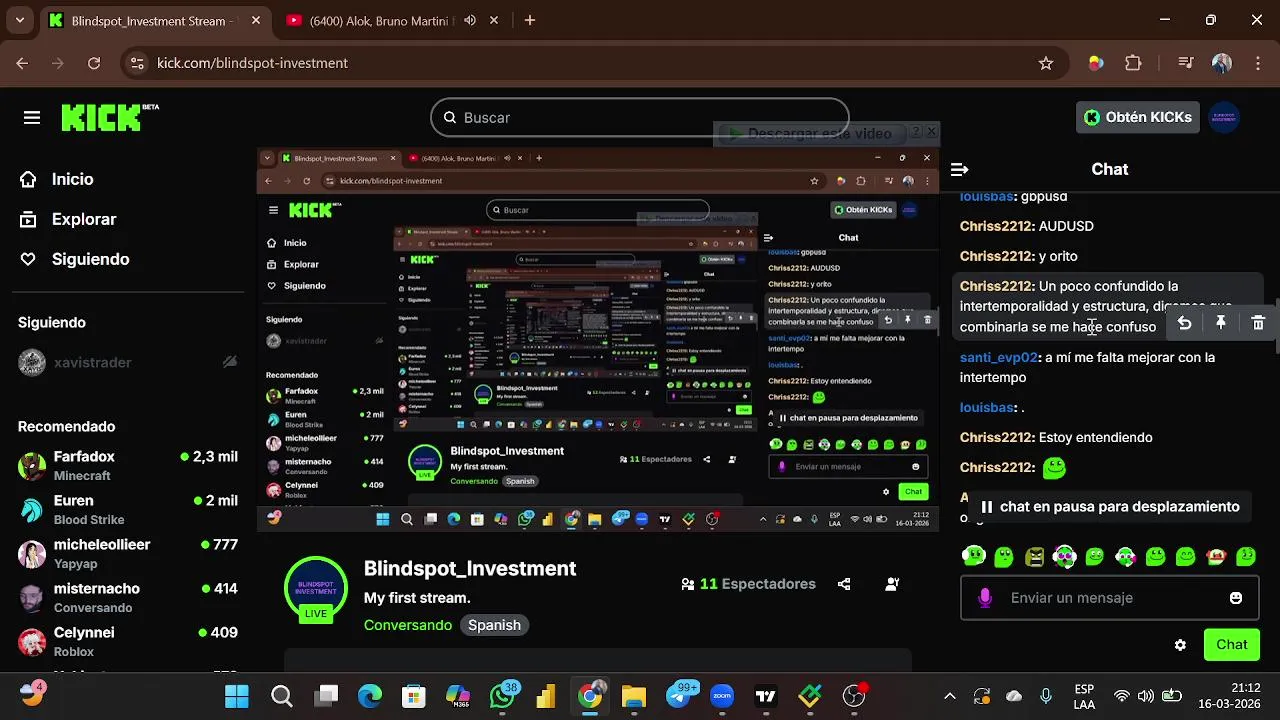Open the profile avatar next to Obtén KICKs

point(1224,117)
